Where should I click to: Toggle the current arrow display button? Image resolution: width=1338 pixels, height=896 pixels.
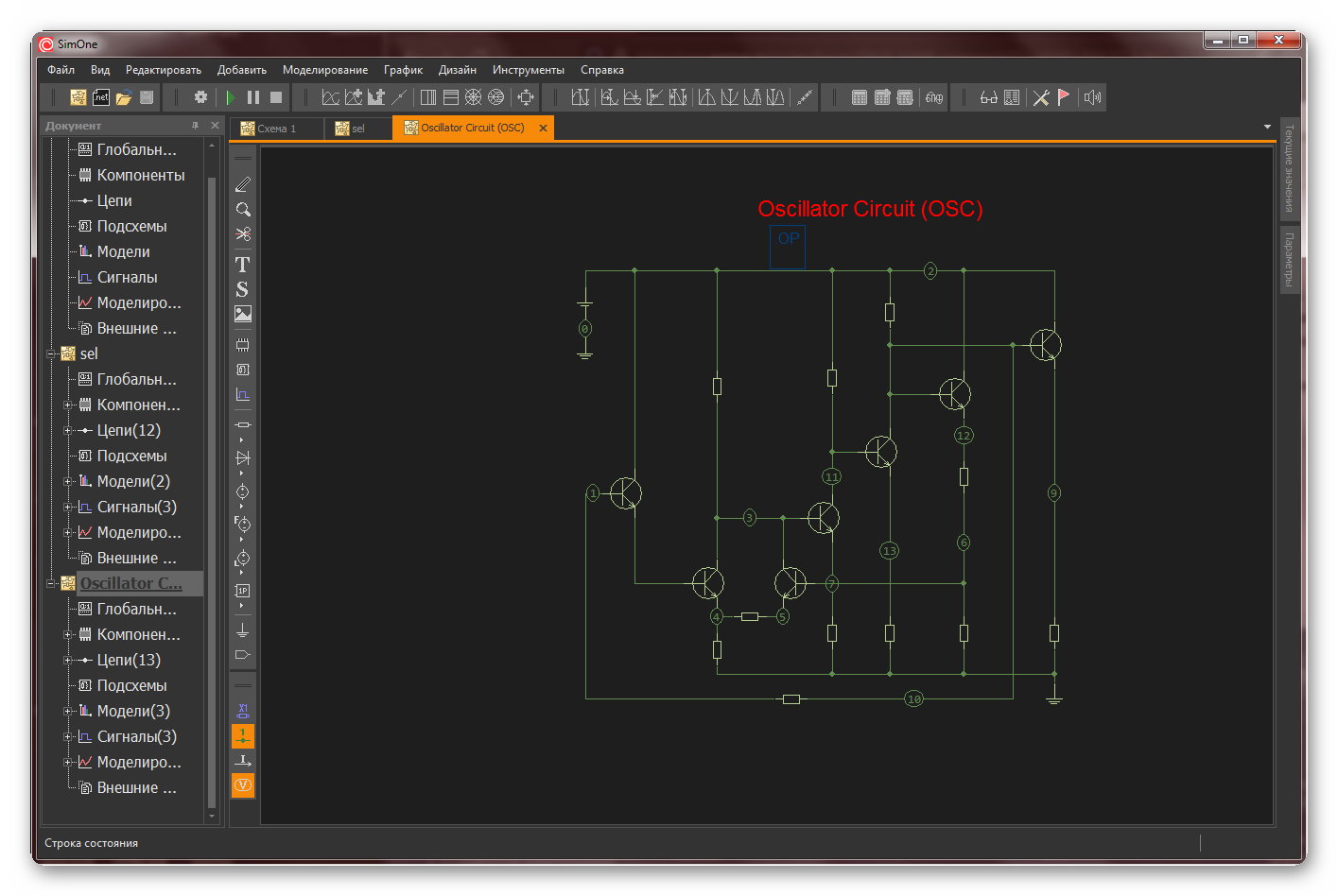point(243,761)
